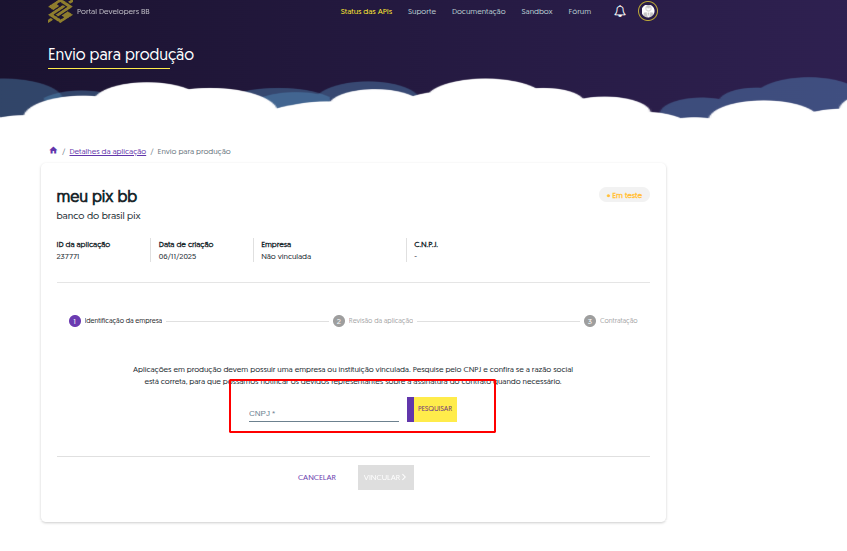Select step 3 circle Contratação

coord(590,321)
